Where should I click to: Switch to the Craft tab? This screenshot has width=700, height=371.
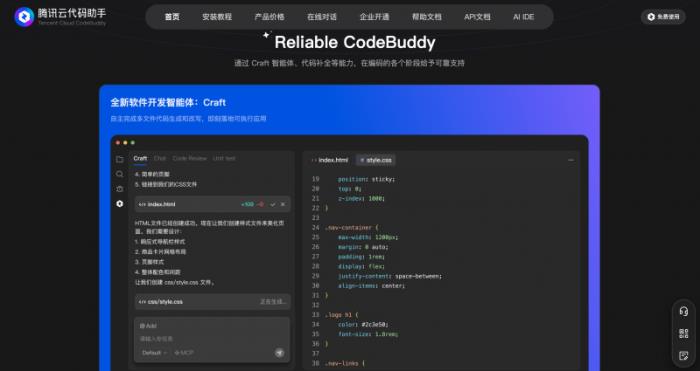[140, 158]
